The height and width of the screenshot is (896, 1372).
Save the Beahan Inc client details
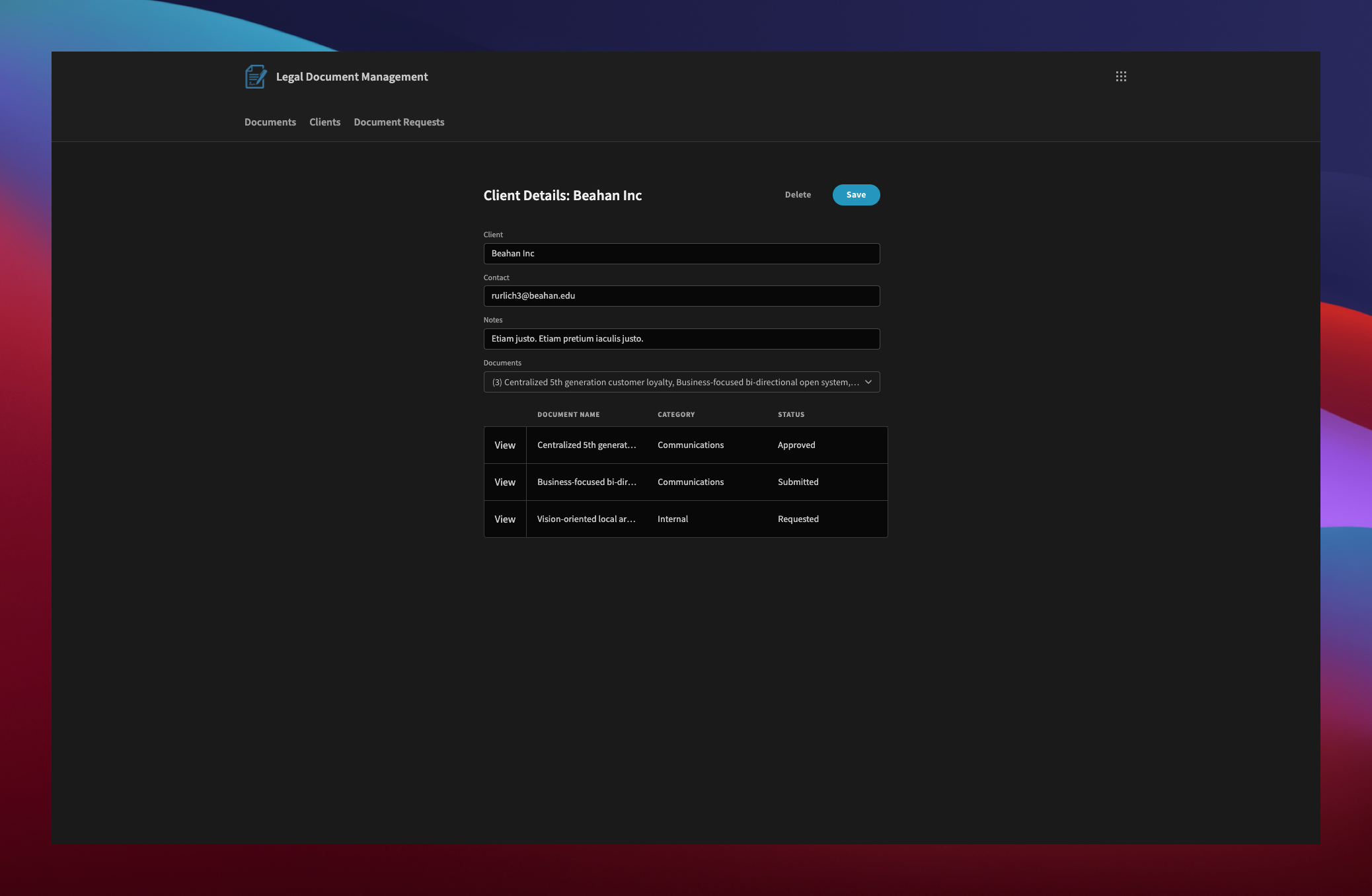coord(855,194)
